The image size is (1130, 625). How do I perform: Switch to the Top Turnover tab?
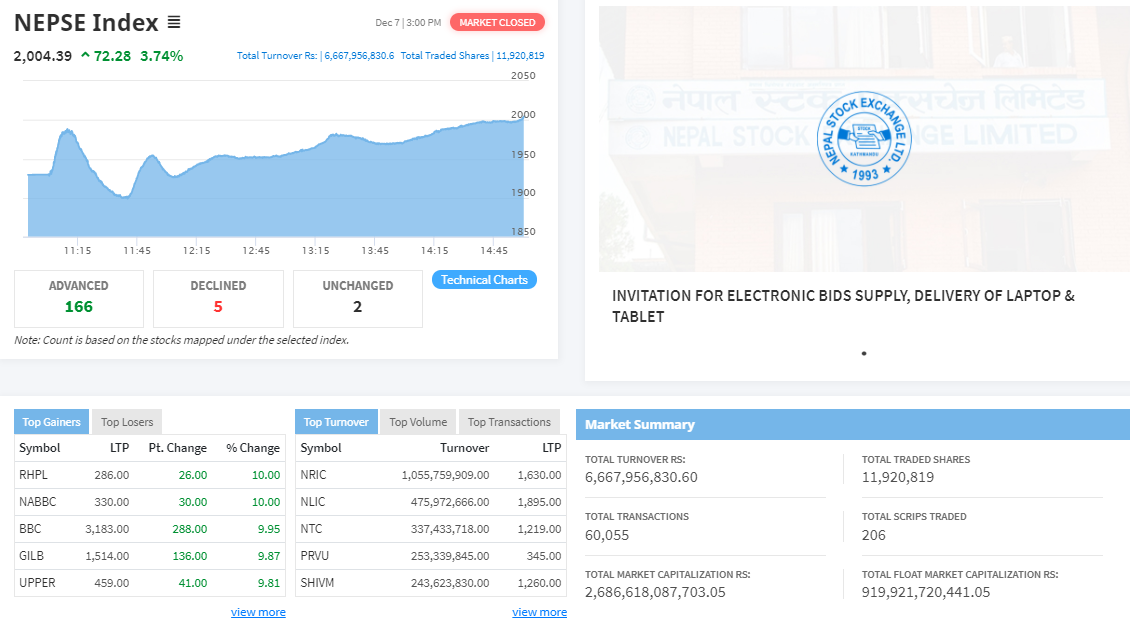336,422
